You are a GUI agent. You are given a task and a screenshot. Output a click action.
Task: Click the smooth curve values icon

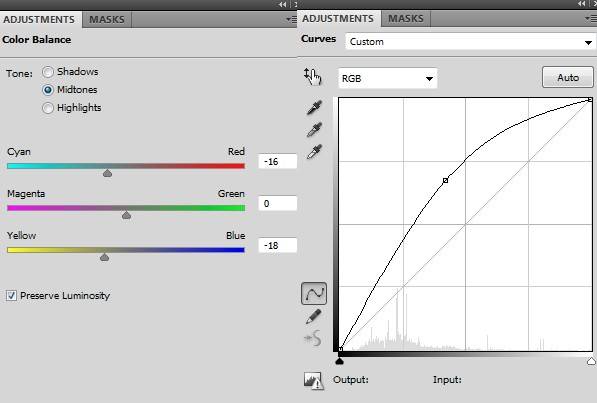[x=313, y=338]
